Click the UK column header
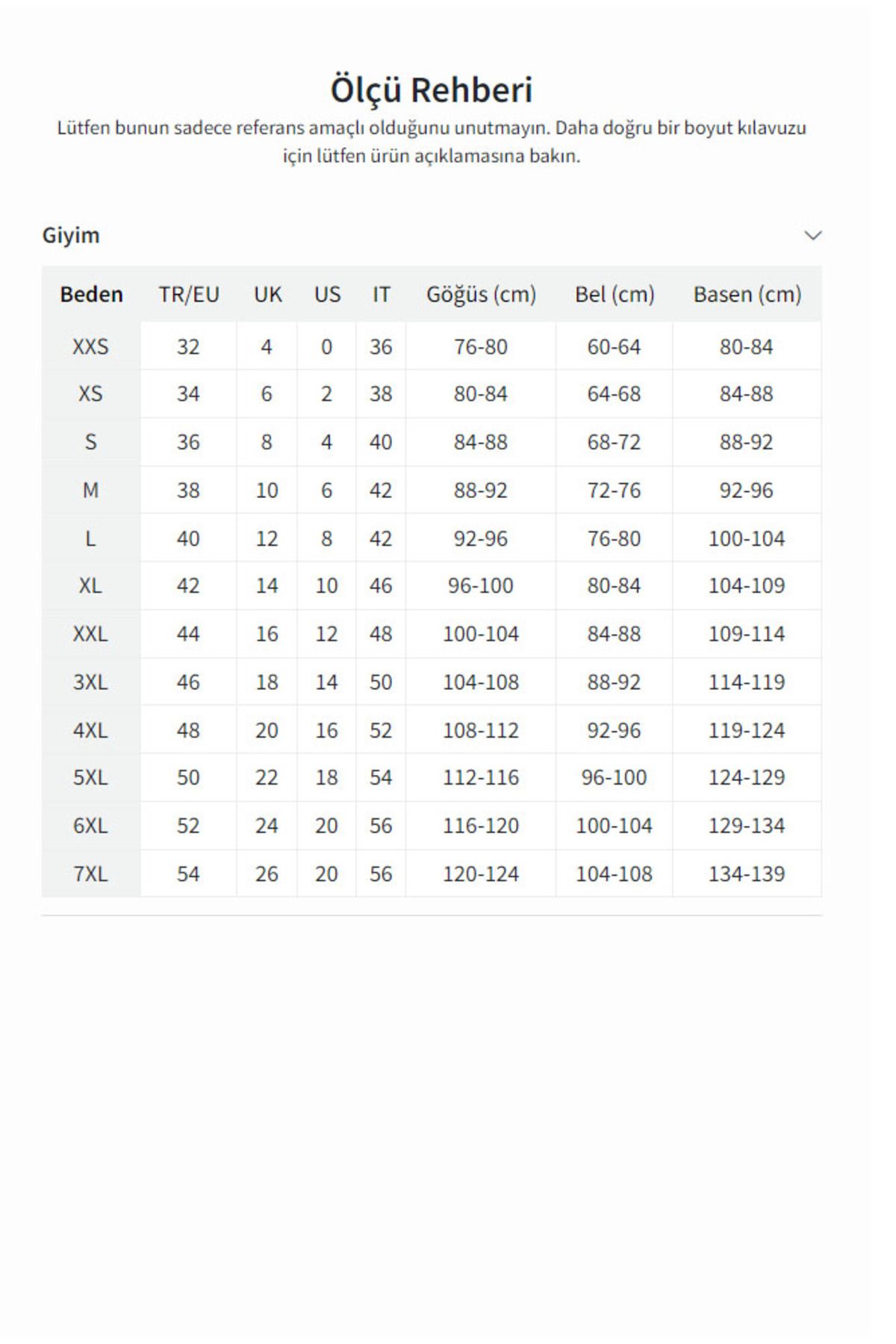Screen dimensions: 896x1344 coord(267,294)
